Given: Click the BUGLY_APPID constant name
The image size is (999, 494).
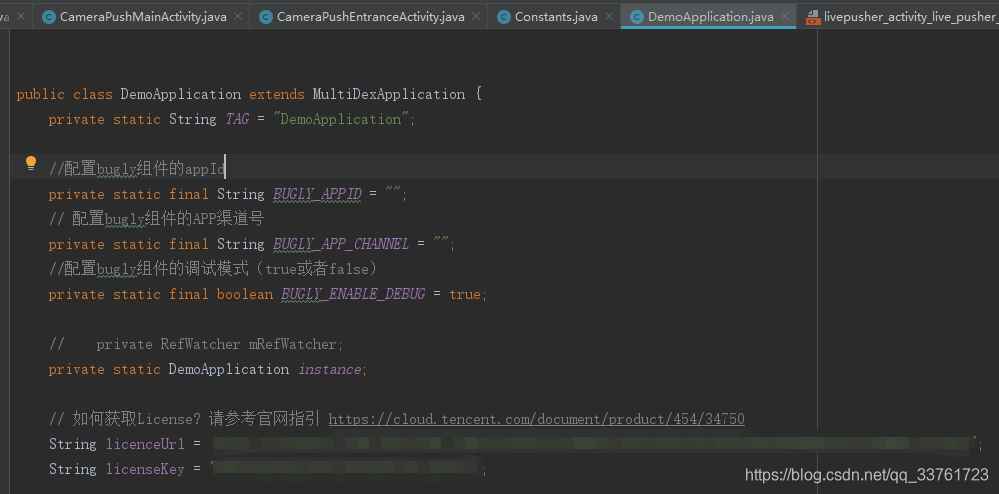Looking at the screenshot, I should point(317,194).
